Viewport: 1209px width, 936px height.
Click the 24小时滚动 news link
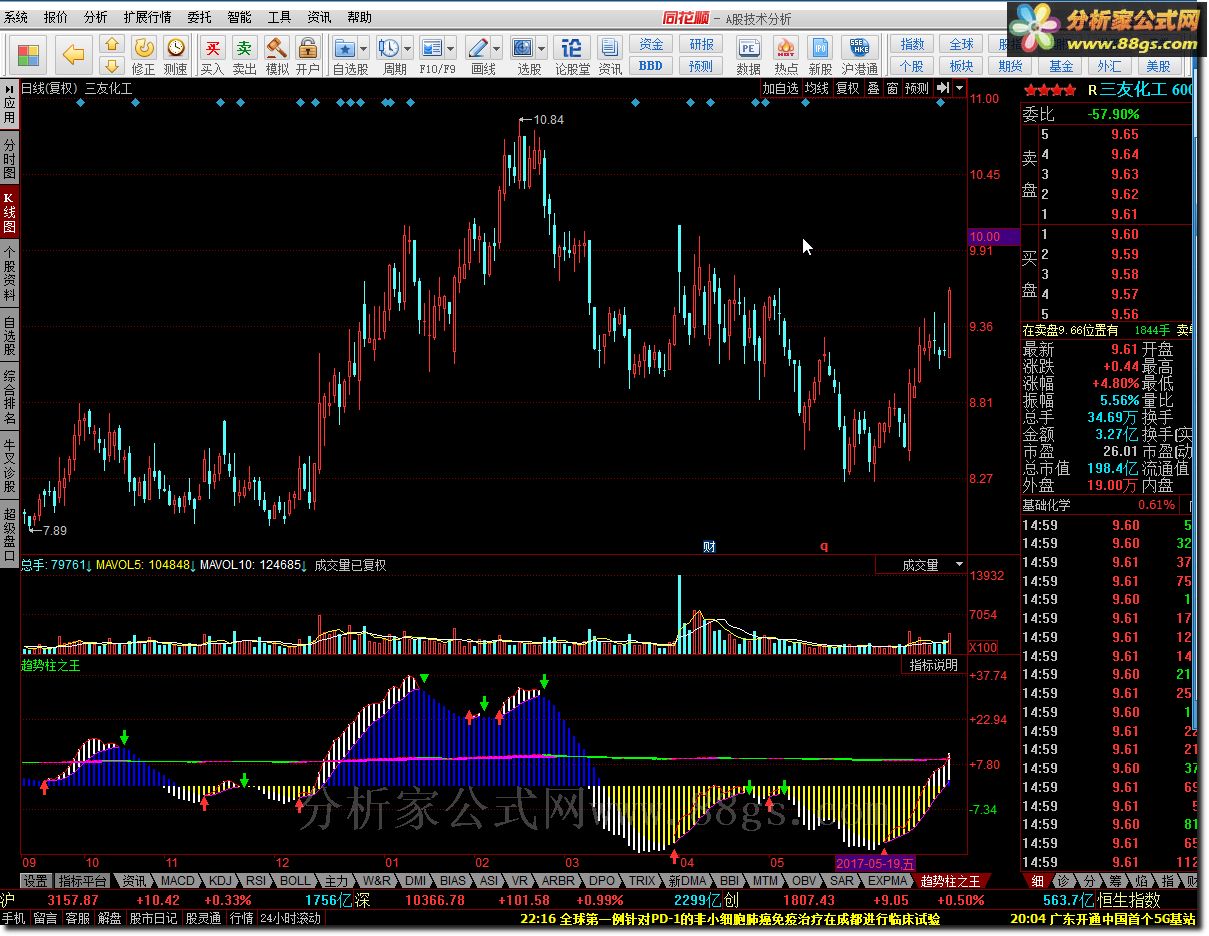(x=291, y=918)
